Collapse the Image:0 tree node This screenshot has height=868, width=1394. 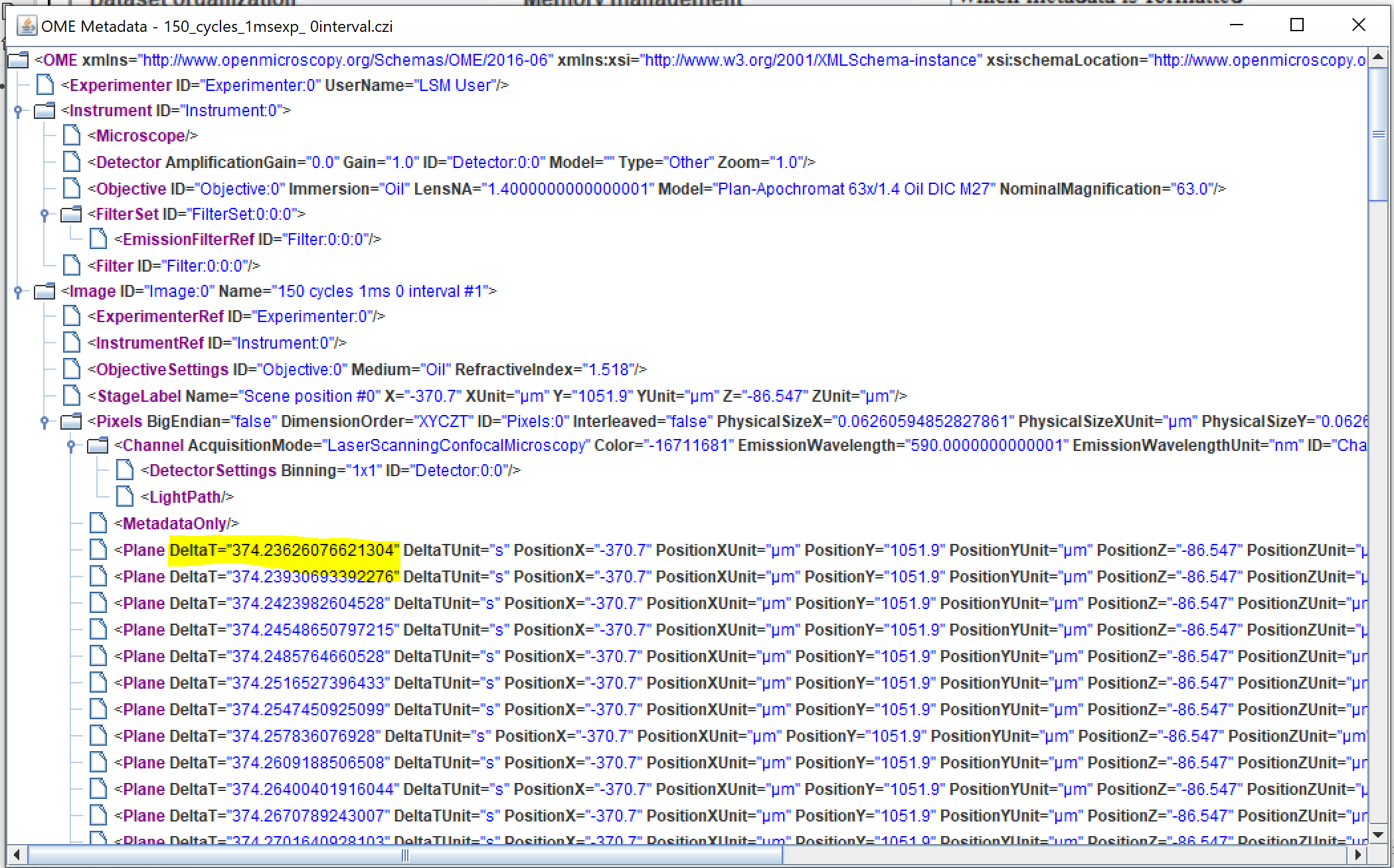(18, 291)
